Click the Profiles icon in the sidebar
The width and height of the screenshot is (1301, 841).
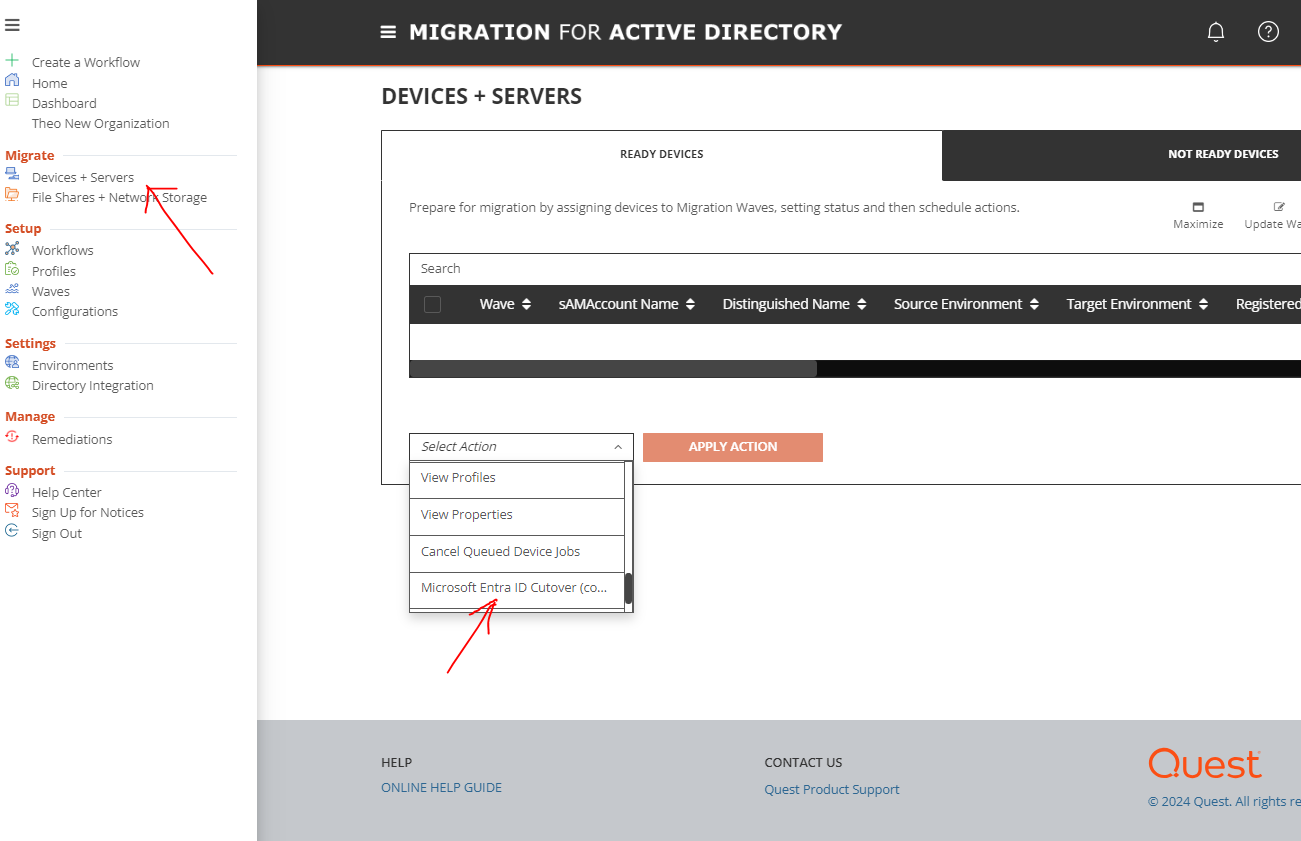click(12, 269)
